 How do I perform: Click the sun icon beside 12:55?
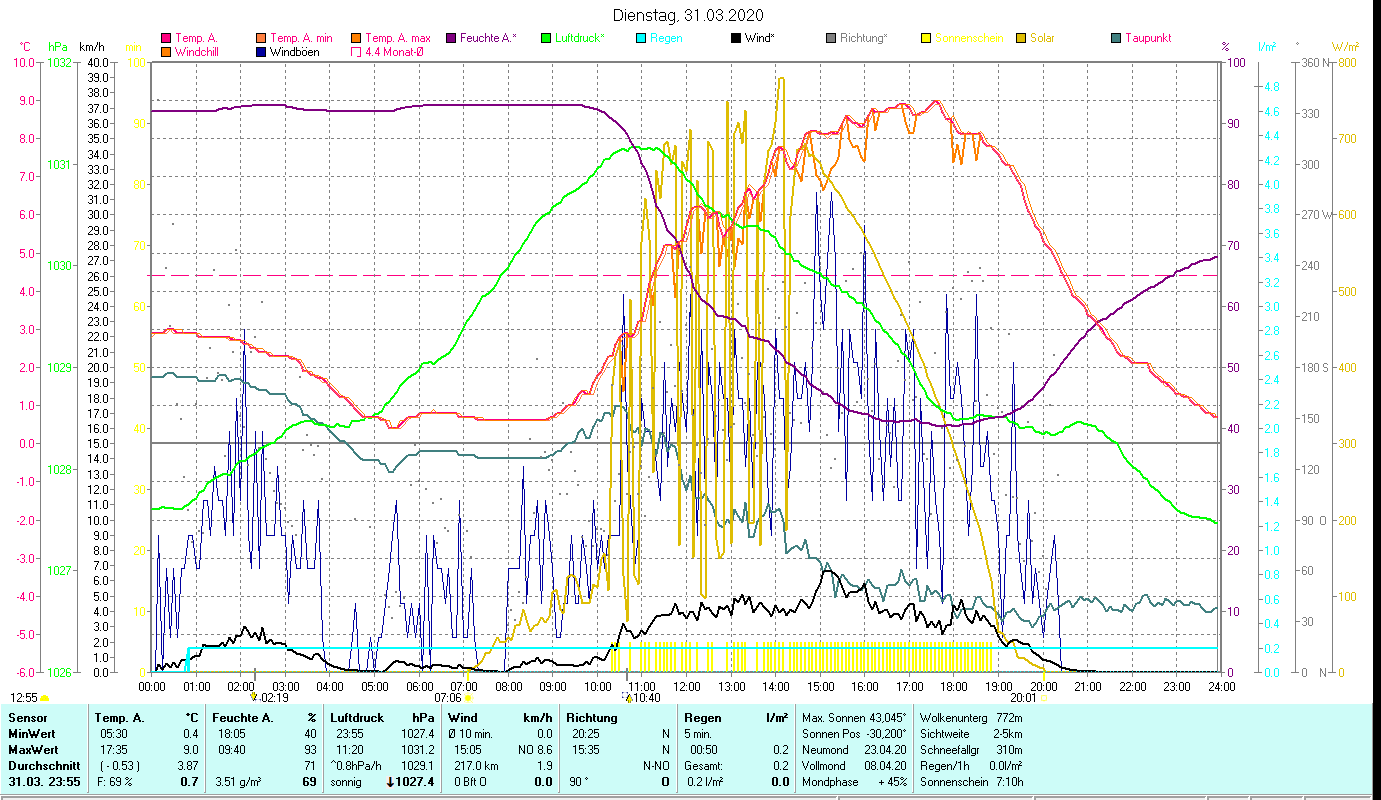pos(45,698)
